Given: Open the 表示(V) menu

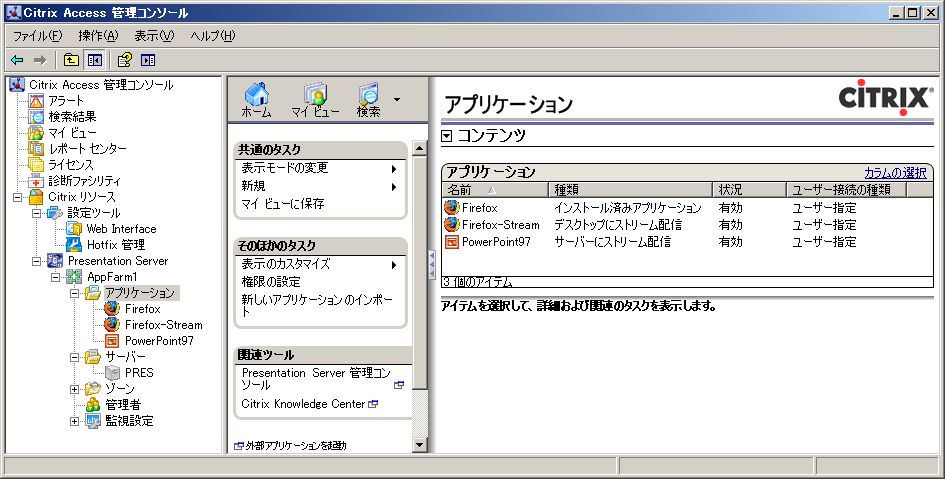Looking at the screenshot, I should 154,36.
